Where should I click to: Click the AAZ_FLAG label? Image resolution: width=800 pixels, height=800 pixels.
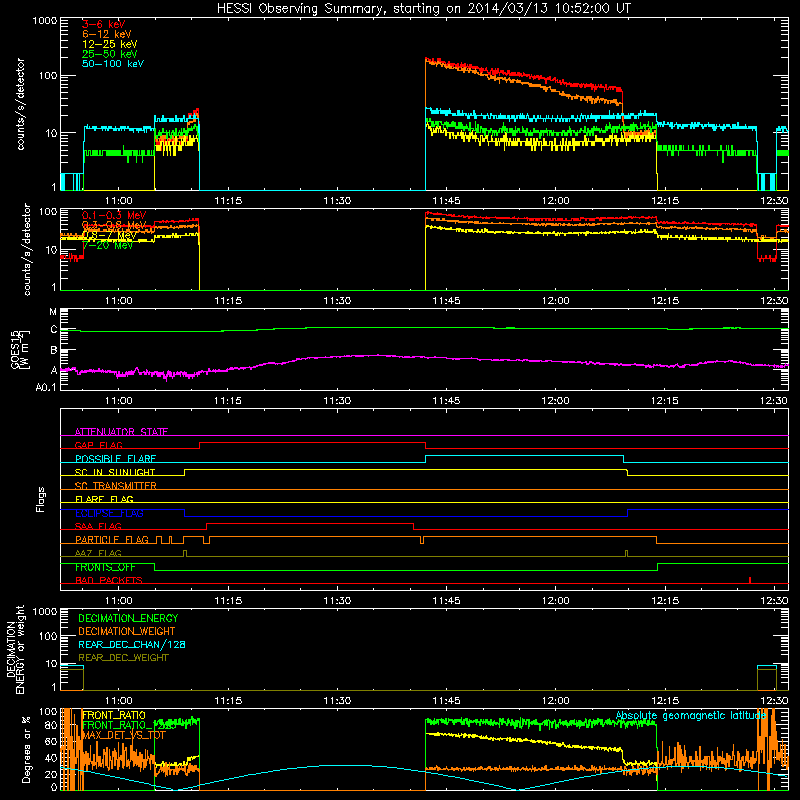coord(98,553)
